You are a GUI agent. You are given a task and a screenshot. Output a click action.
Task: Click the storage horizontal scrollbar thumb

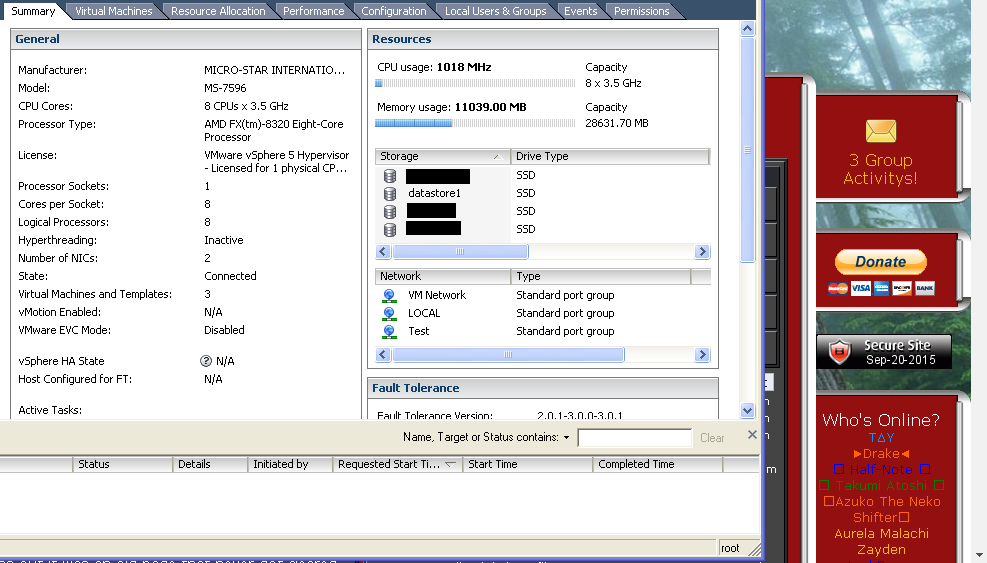460,252
